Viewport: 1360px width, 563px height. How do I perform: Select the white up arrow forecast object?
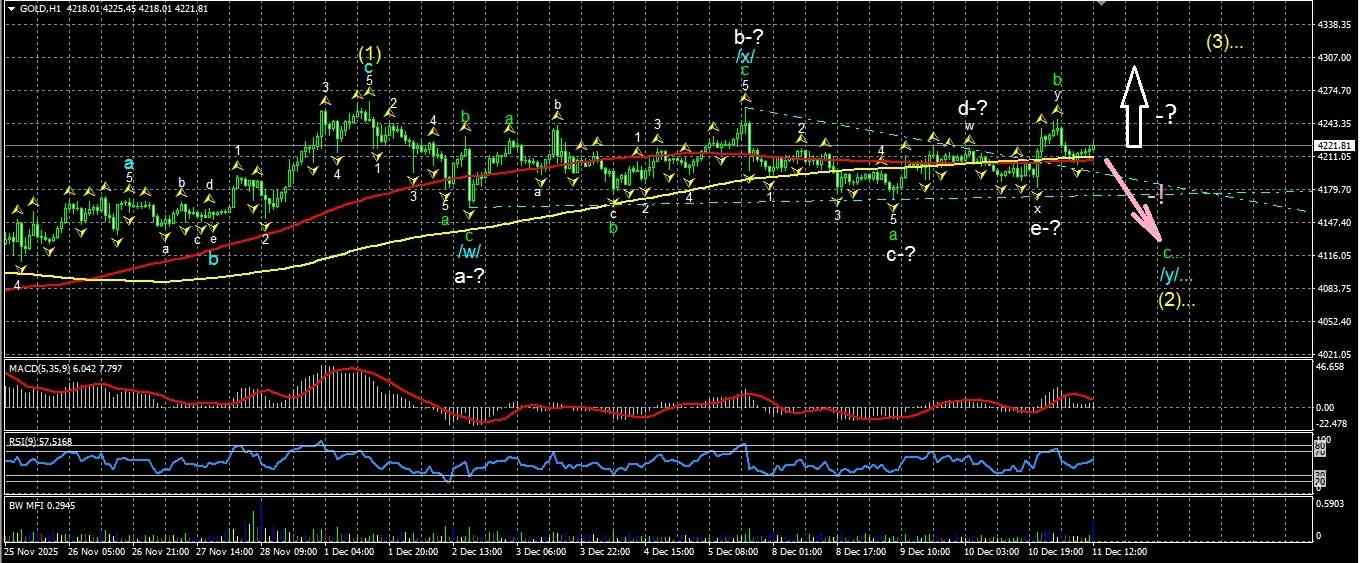click(1134, 108)
